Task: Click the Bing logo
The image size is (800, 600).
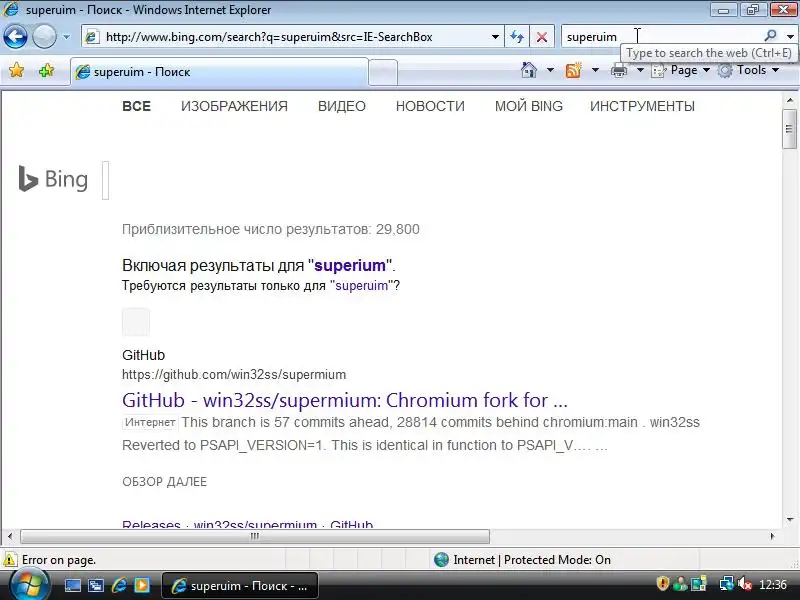Action: pyautogui.click(x=54, y=179)
